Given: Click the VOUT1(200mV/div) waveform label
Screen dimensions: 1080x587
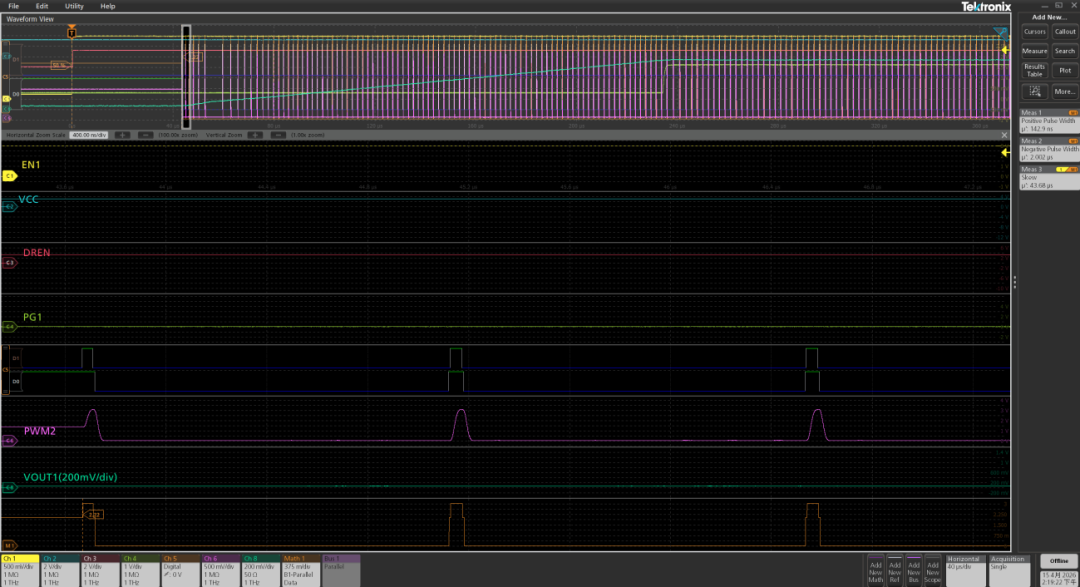Looking at the screenshot, I should [70, 477].
